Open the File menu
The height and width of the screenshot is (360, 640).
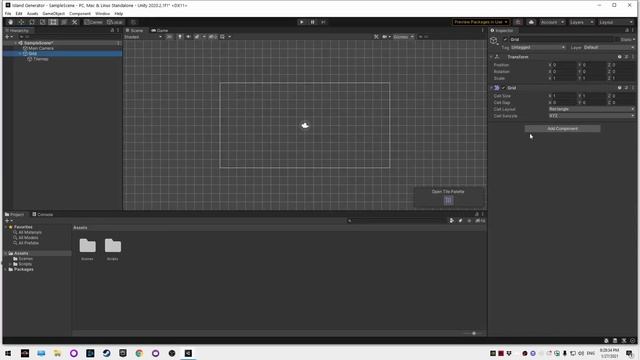[8, 13]
